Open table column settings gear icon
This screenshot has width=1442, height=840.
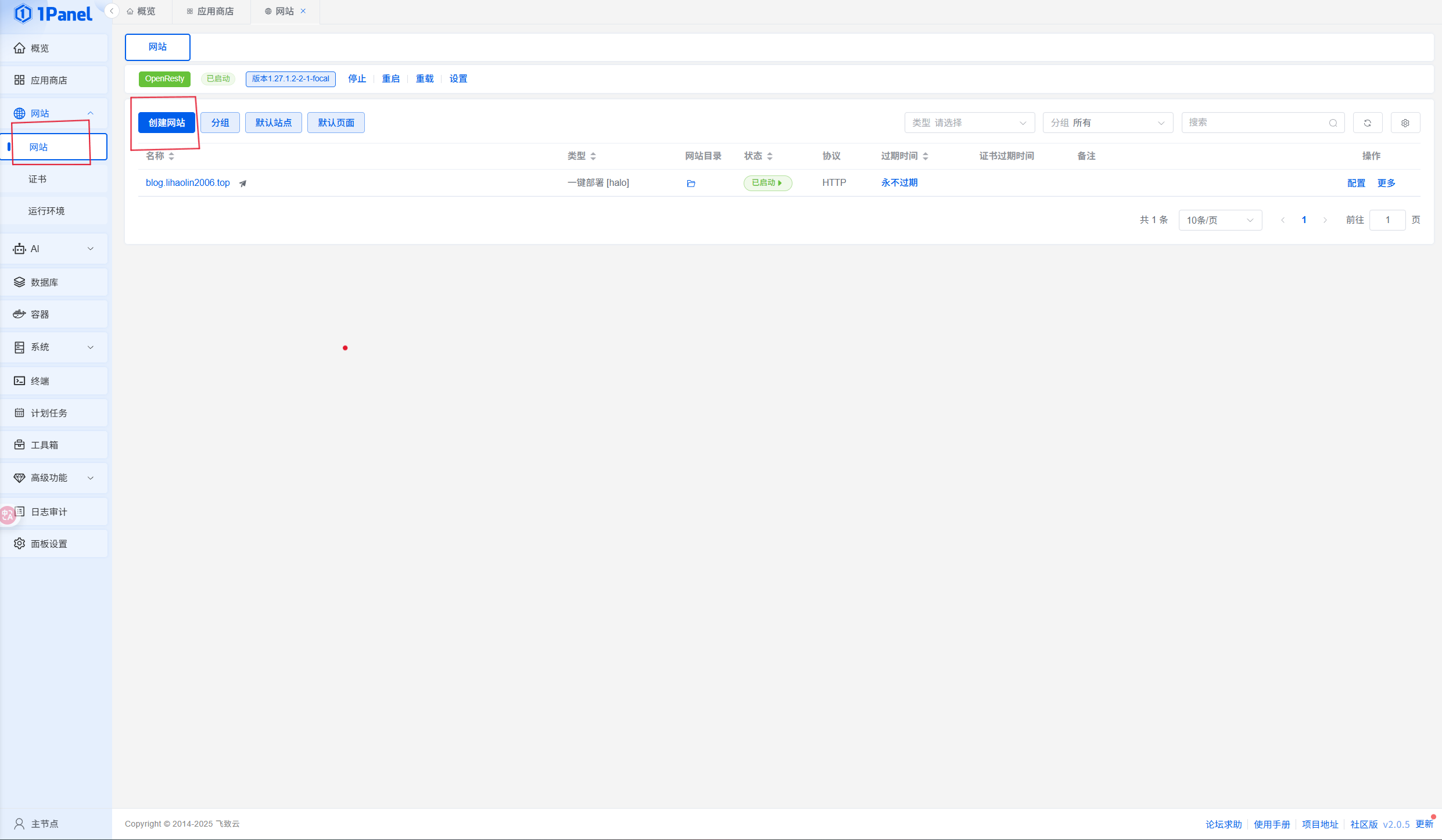pos(1405,123)
